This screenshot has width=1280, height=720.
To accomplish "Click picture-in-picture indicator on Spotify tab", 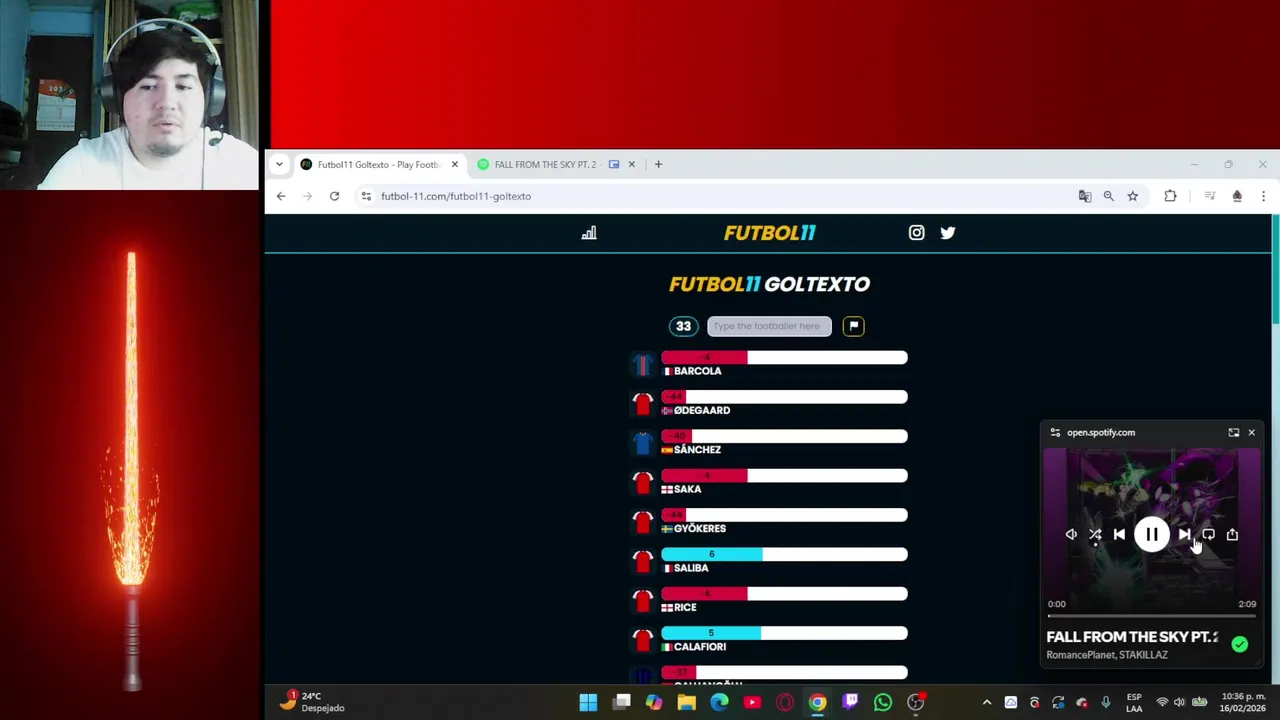I will click(614, 164).
